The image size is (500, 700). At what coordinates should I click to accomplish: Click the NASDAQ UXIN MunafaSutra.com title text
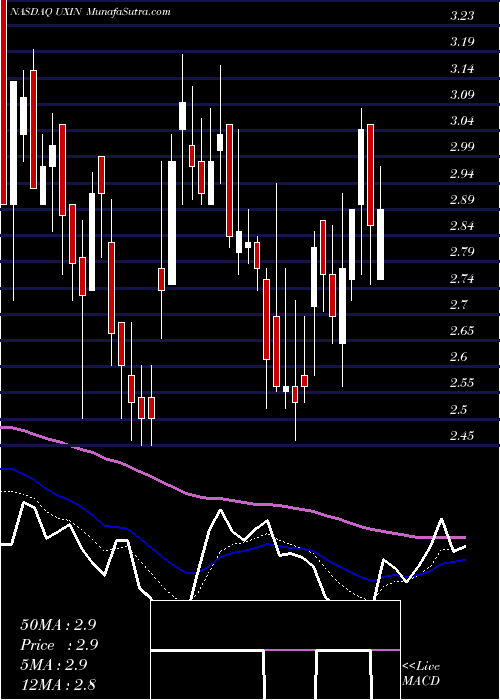(x=89, y=12)
